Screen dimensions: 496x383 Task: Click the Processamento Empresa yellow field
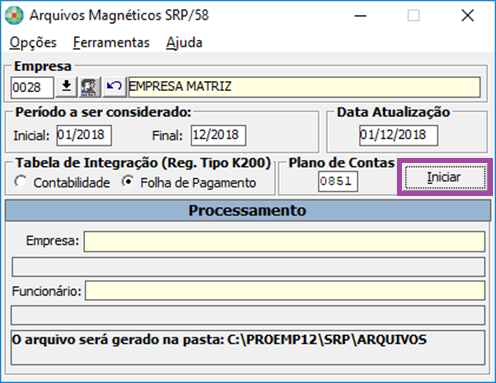point(284,241)
